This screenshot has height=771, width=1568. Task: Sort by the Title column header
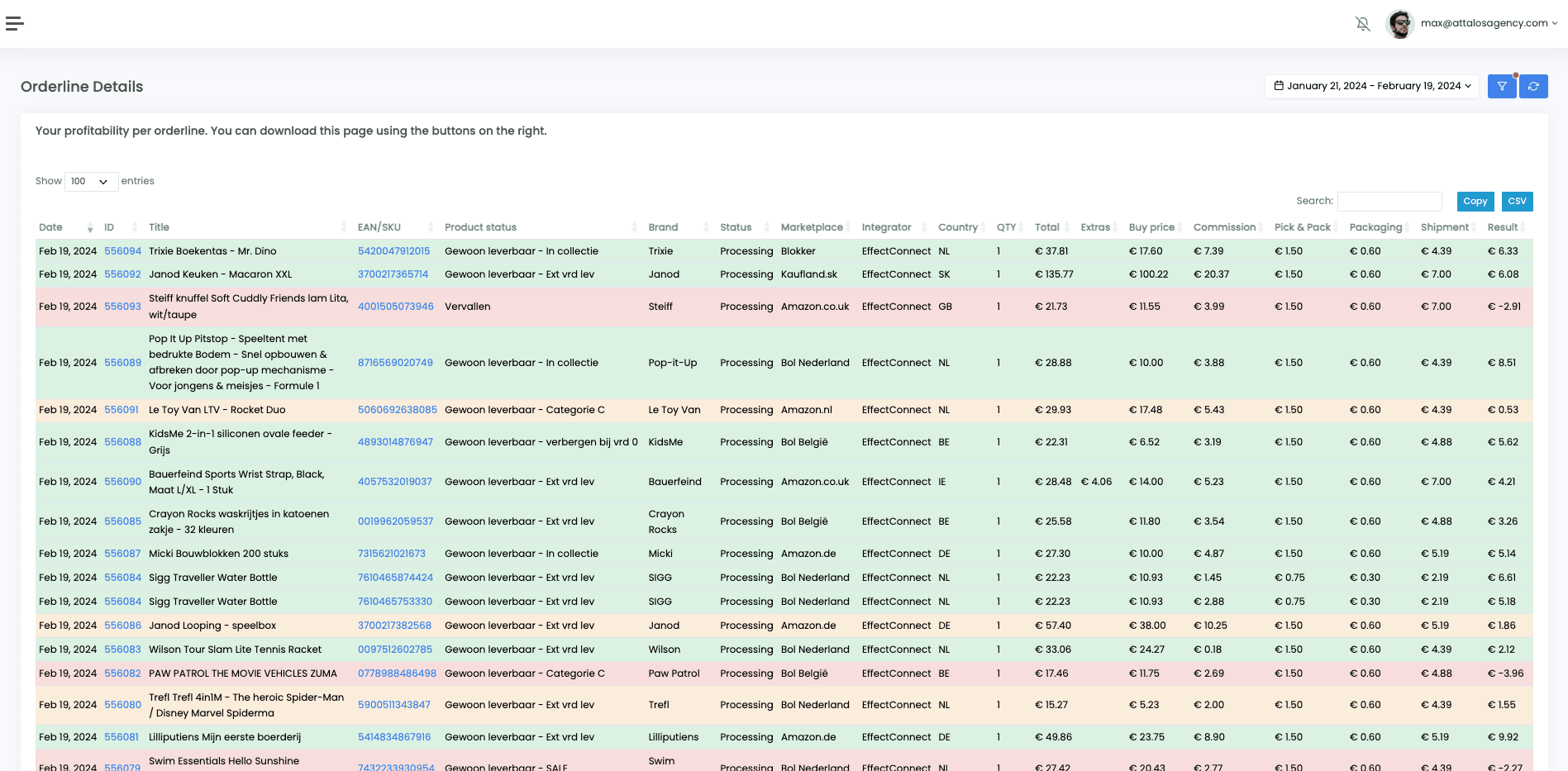[x=248, y=227]
